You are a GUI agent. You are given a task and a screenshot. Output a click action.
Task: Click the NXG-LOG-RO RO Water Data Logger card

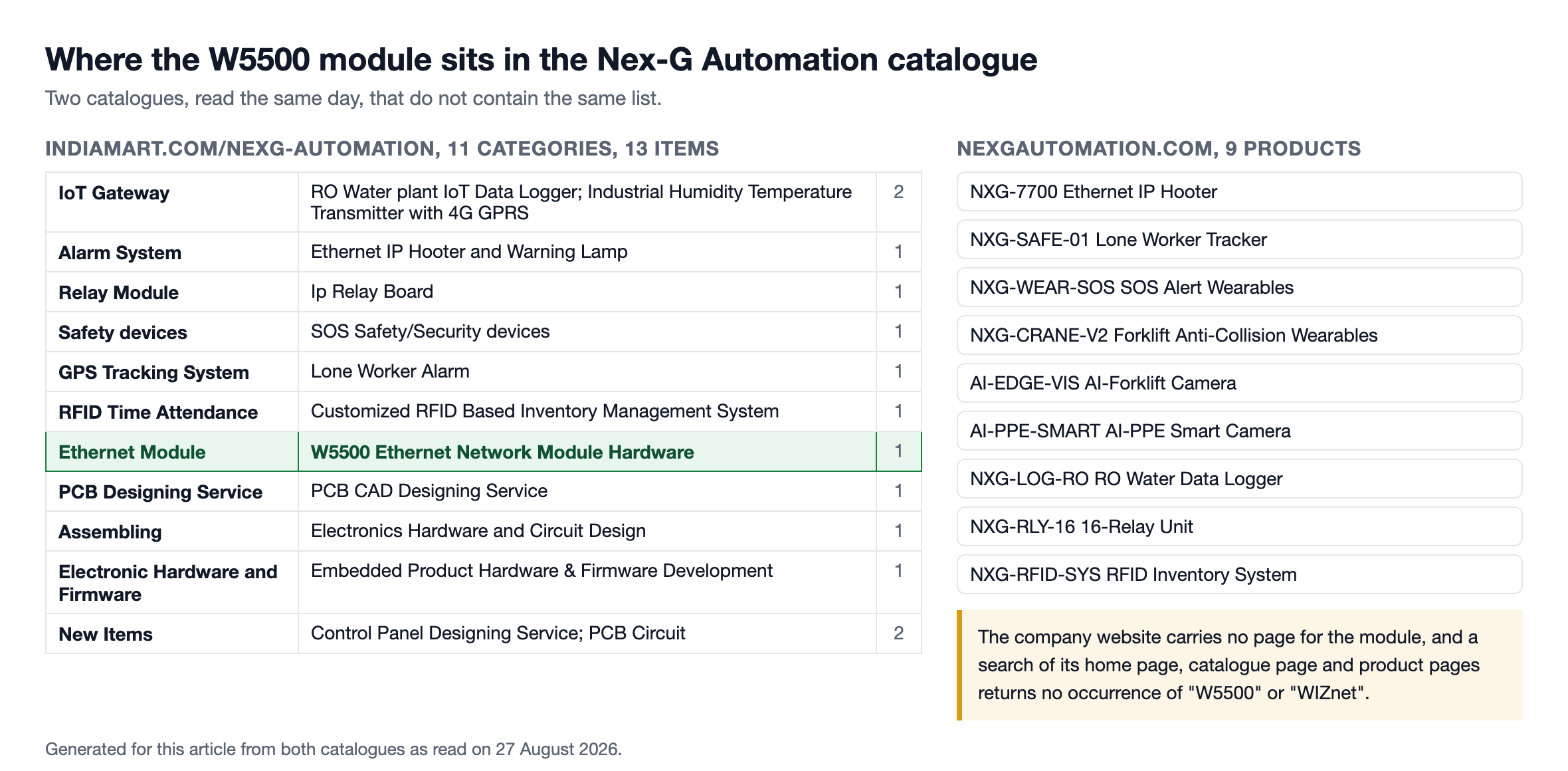click(1239, 479)
